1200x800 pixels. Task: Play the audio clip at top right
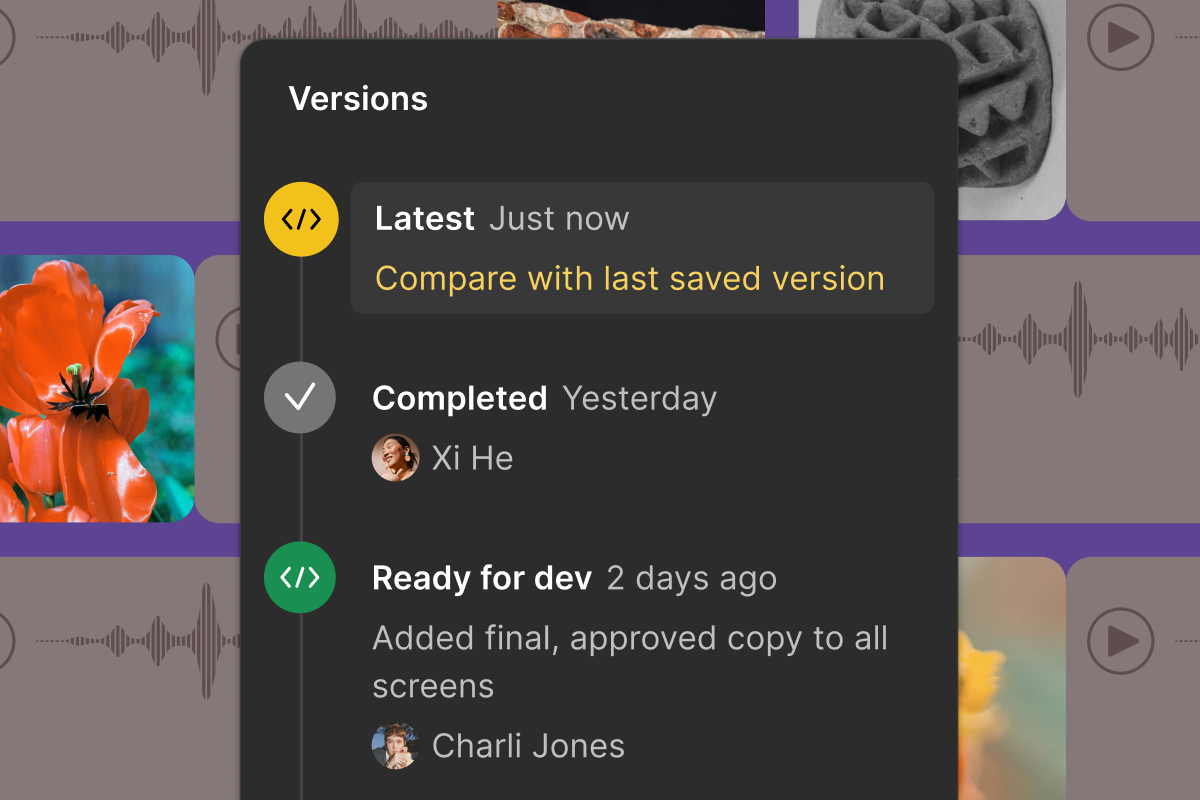[x=1120, y=37]
